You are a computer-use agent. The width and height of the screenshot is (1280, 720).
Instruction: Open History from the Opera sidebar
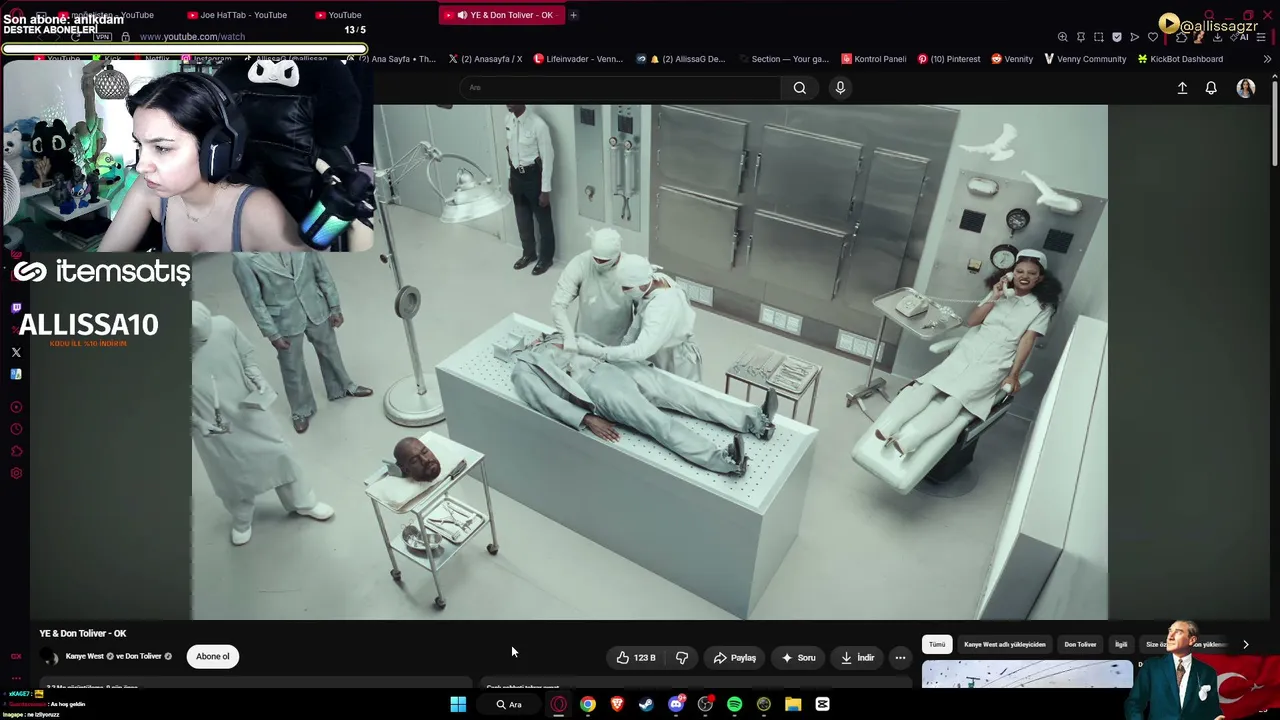coord(16,429)
